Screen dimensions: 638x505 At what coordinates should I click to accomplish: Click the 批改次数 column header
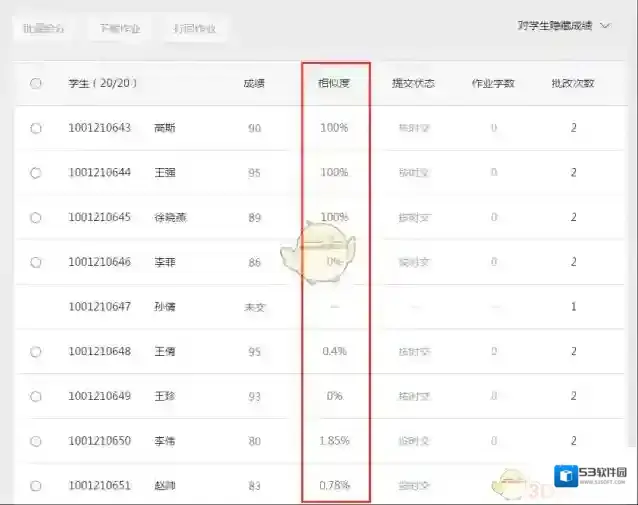[573, 83]
